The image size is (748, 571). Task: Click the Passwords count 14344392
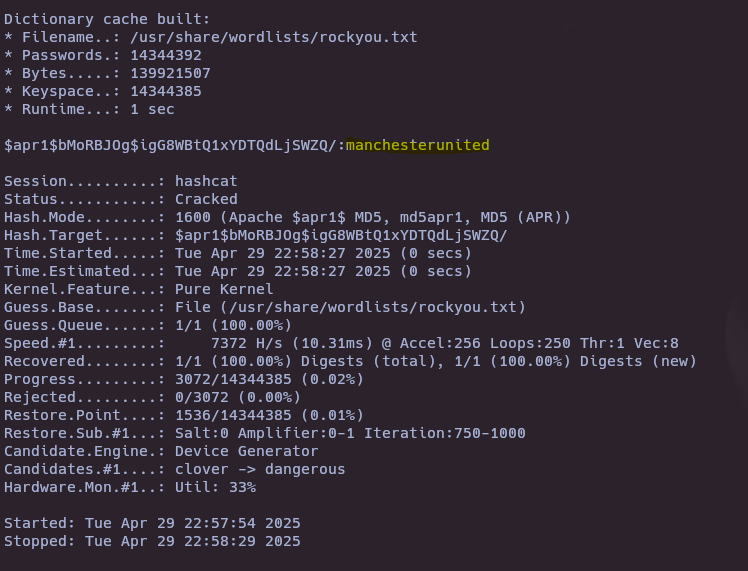click(x=166, y=55)
